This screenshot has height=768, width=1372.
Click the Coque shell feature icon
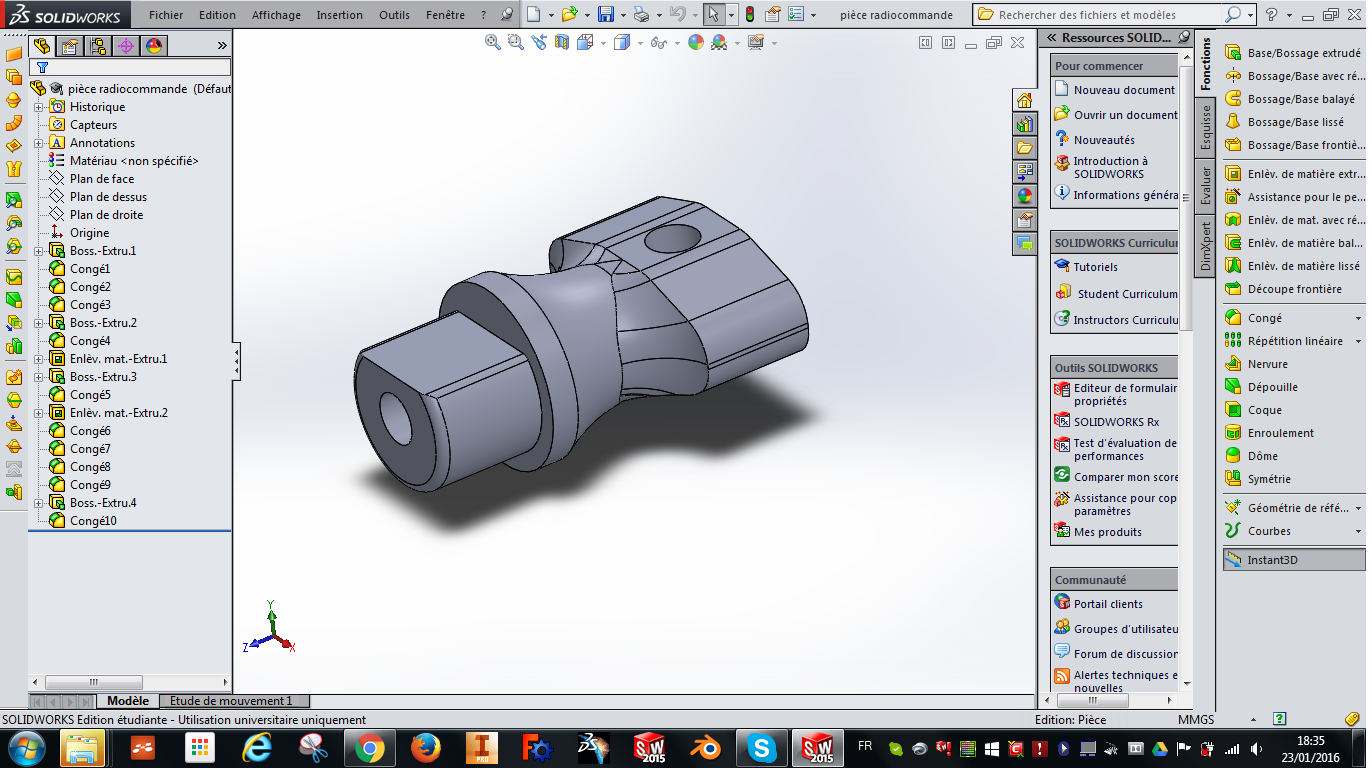pos(1233,410)
